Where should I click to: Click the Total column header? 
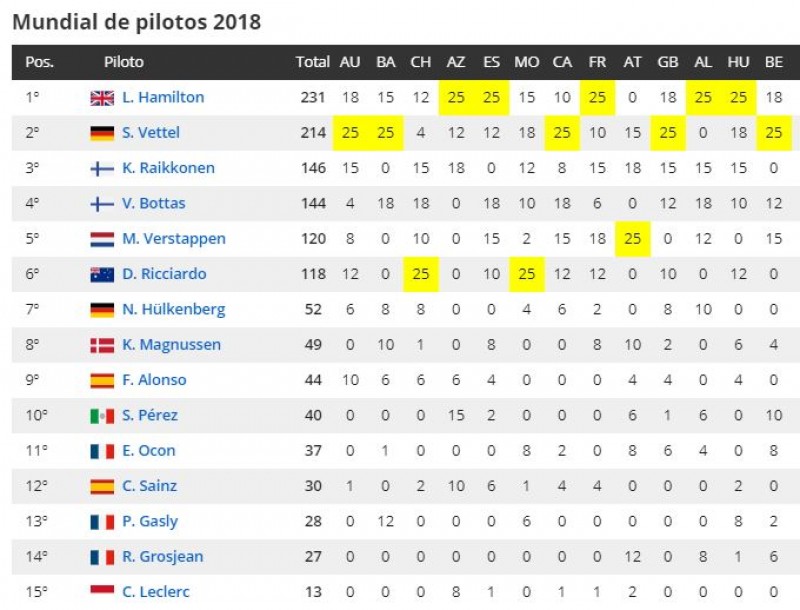point(312,62)
